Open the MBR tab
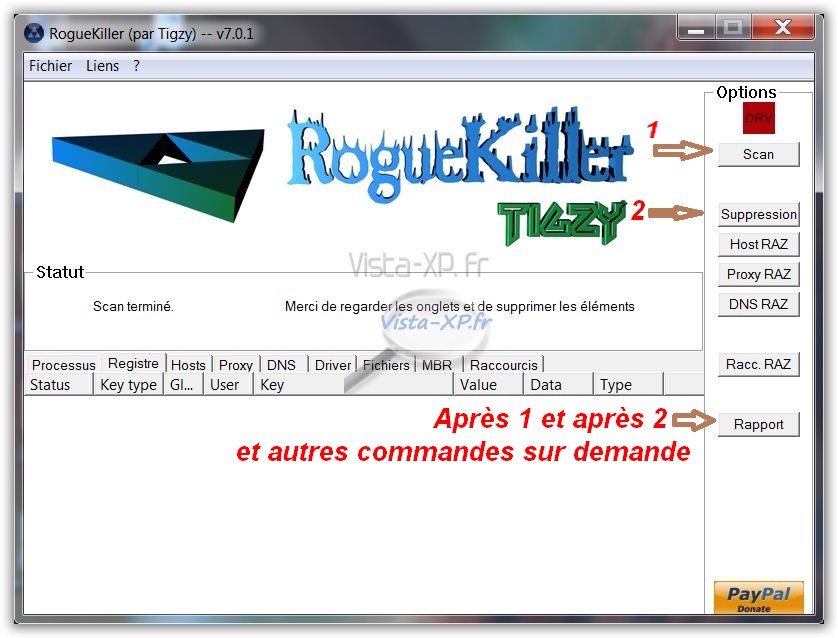838x638 pixels. (437, 365)
